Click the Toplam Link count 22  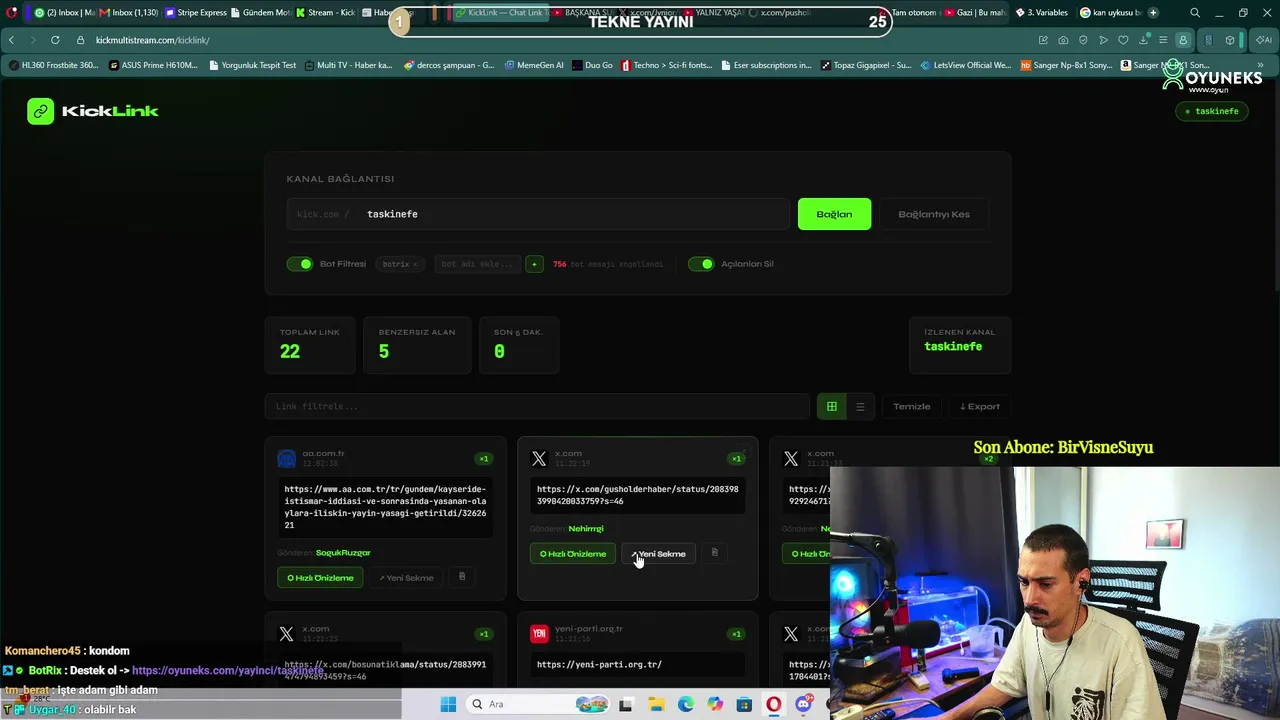point(290,351)
